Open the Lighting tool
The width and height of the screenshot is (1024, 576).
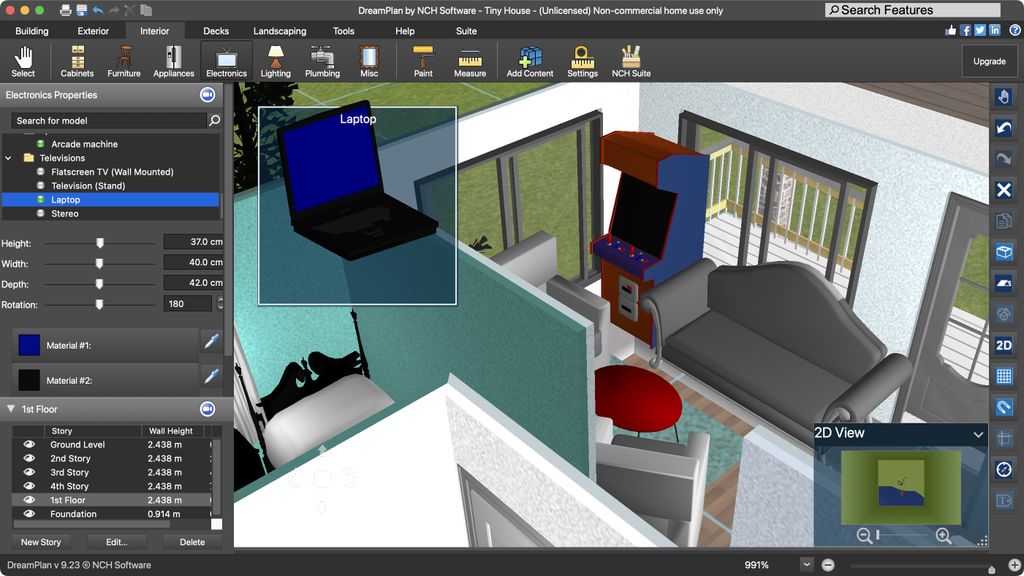[275, 60]
